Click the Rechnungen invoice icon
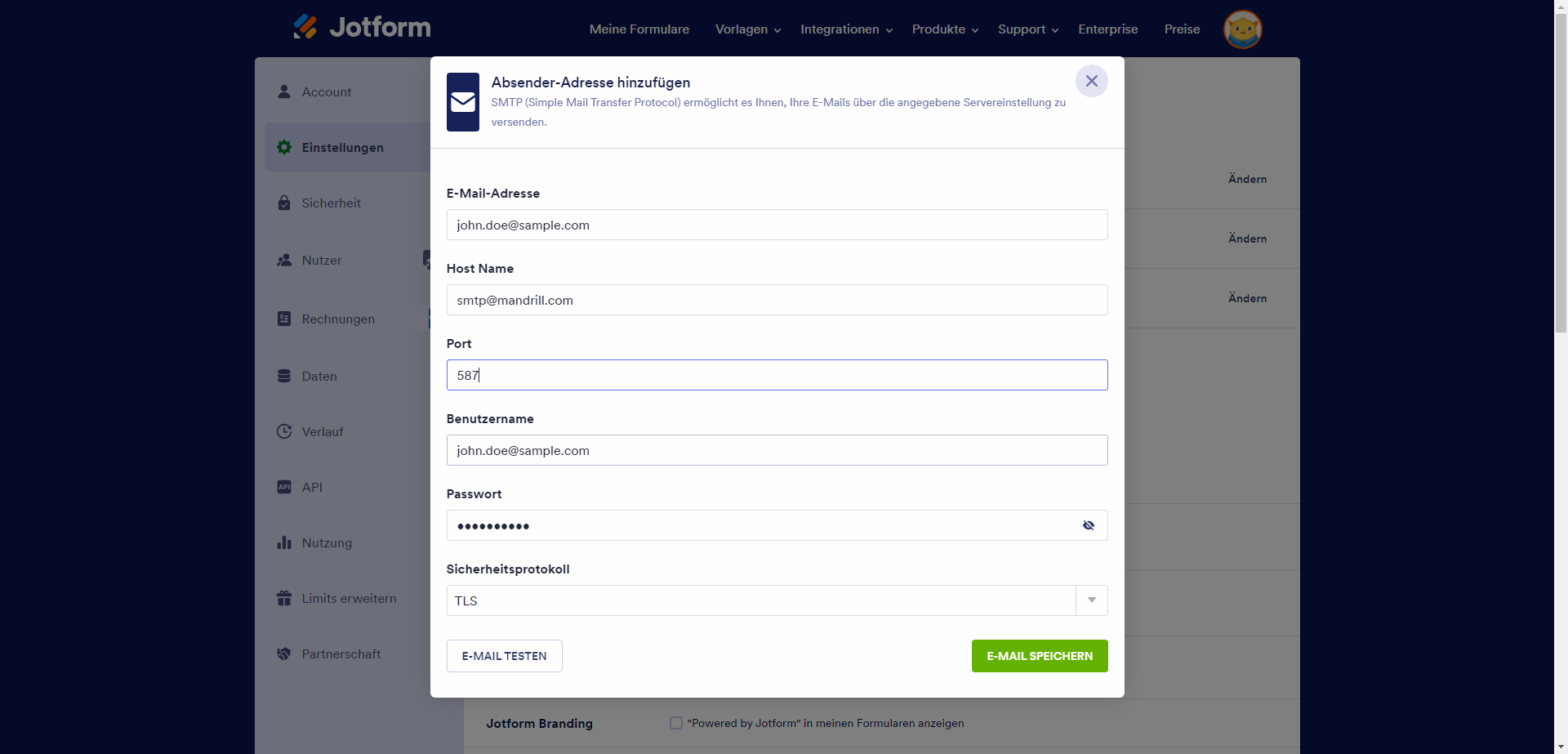The width and height of the screenshot is (1568, 754). (x=284, y=319)
